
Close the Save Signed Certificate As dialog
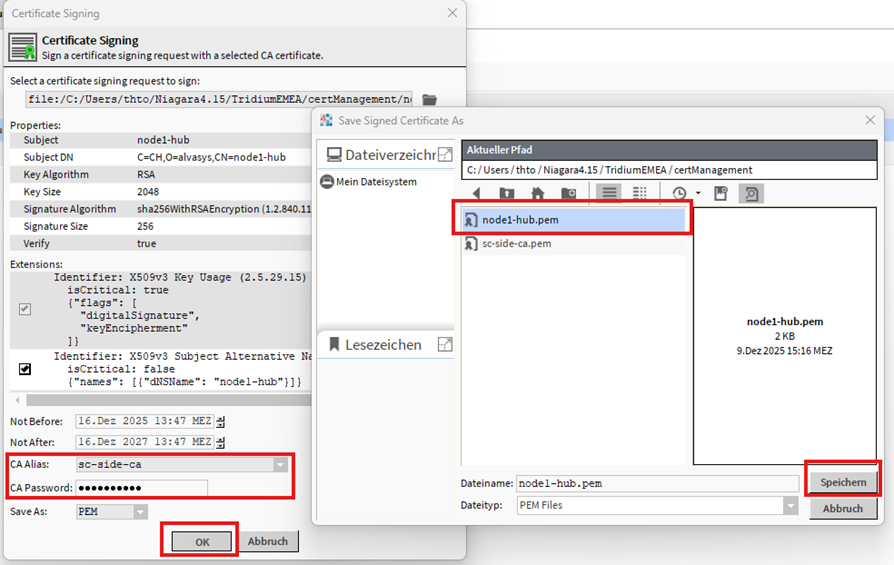(869, 120)
